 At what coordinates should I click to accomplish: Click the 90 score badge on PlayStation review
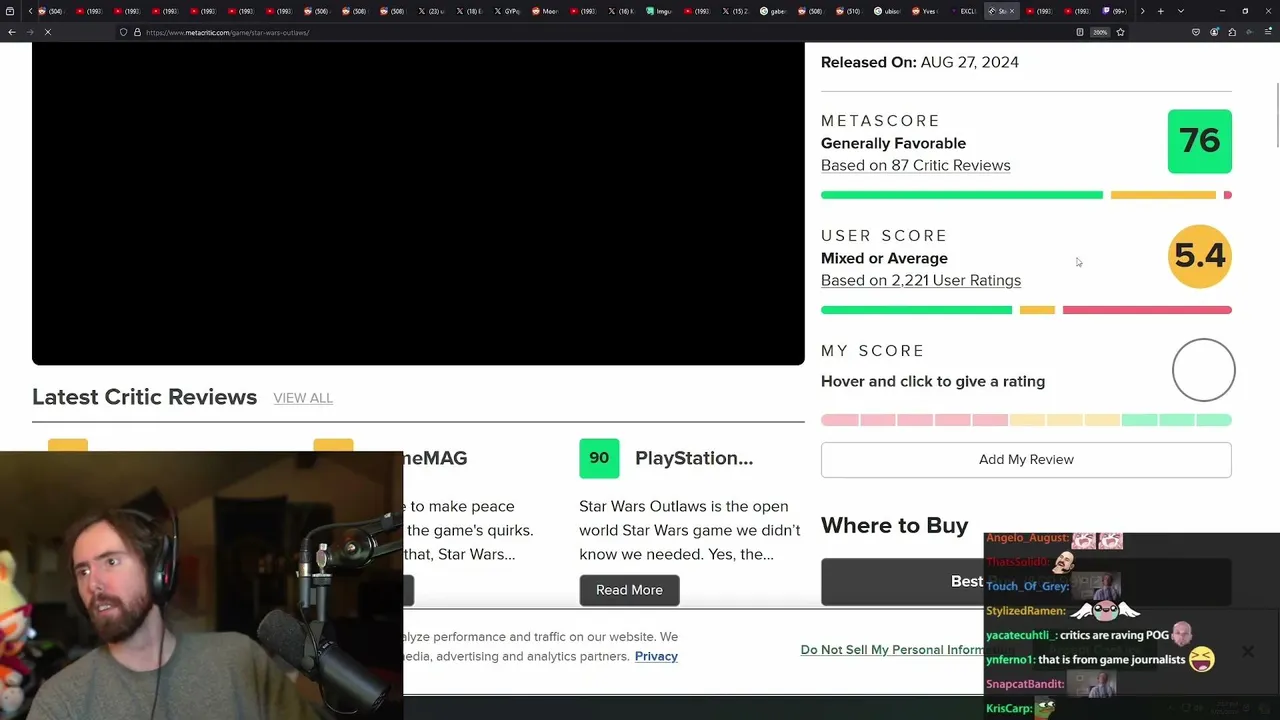[x=599, y=458]
